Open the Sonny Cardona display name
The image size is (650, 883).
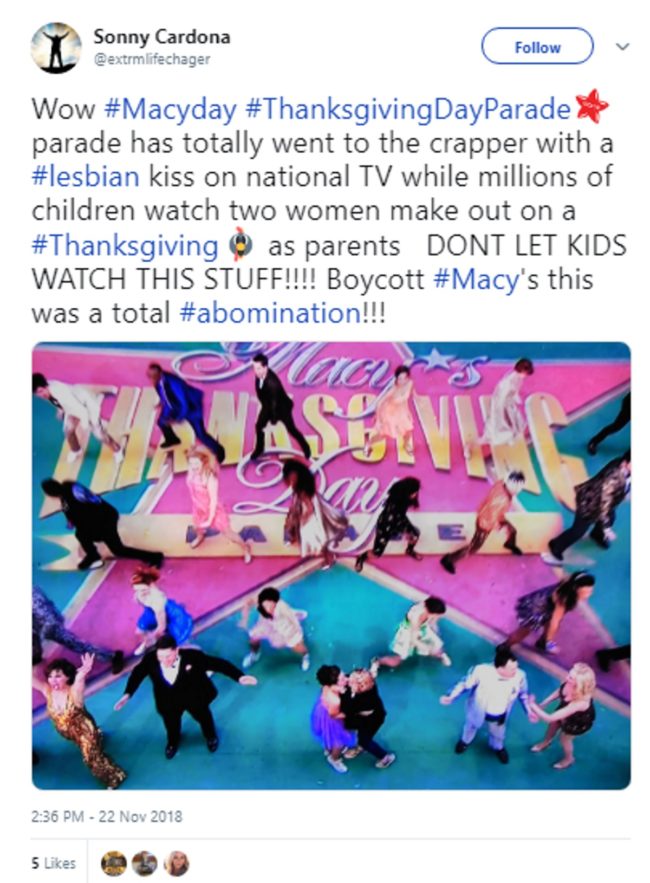[x=162, y=37]
